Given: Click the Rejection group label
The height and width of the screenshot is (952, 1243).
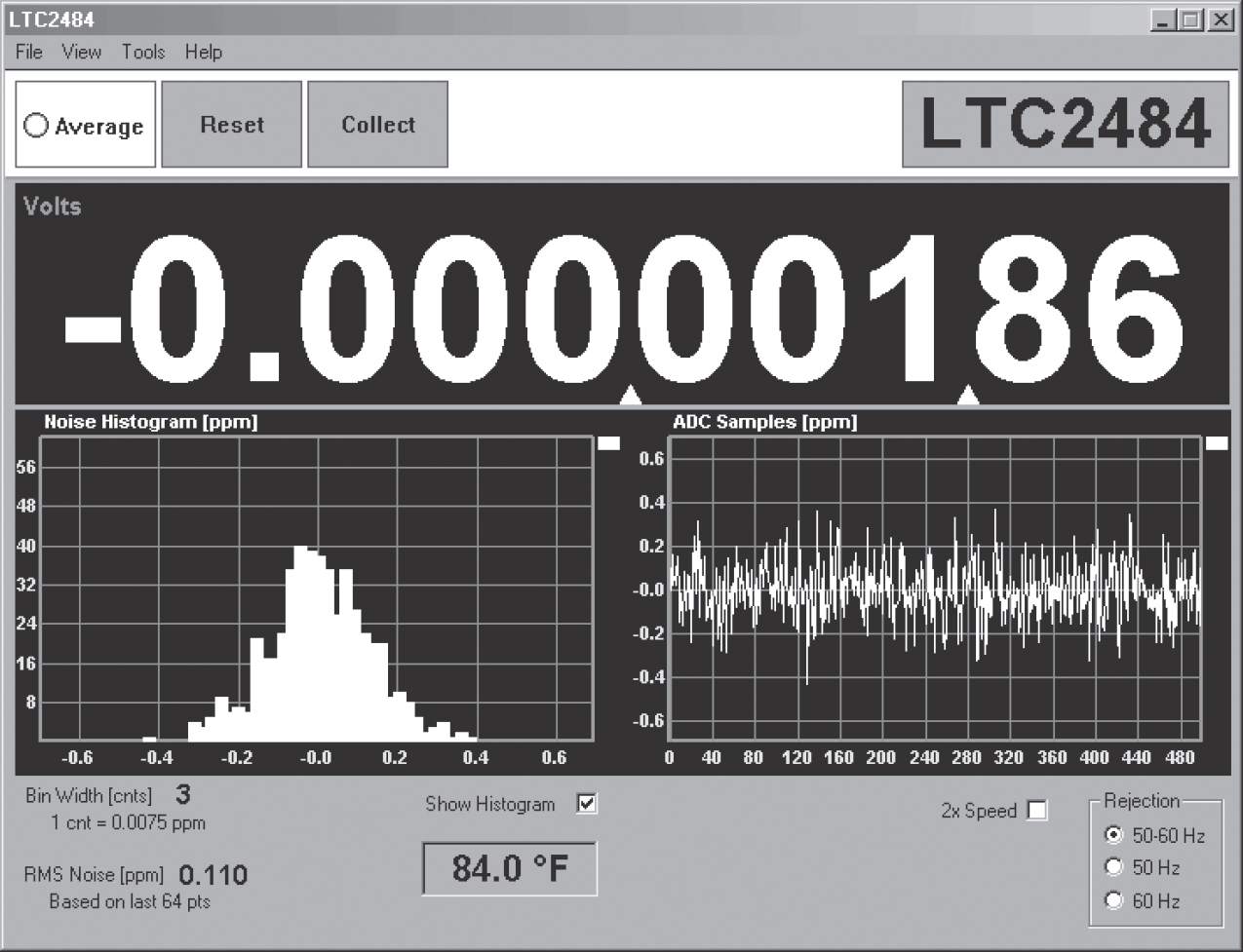Looking at the screenshot, I should (1142, 801).
